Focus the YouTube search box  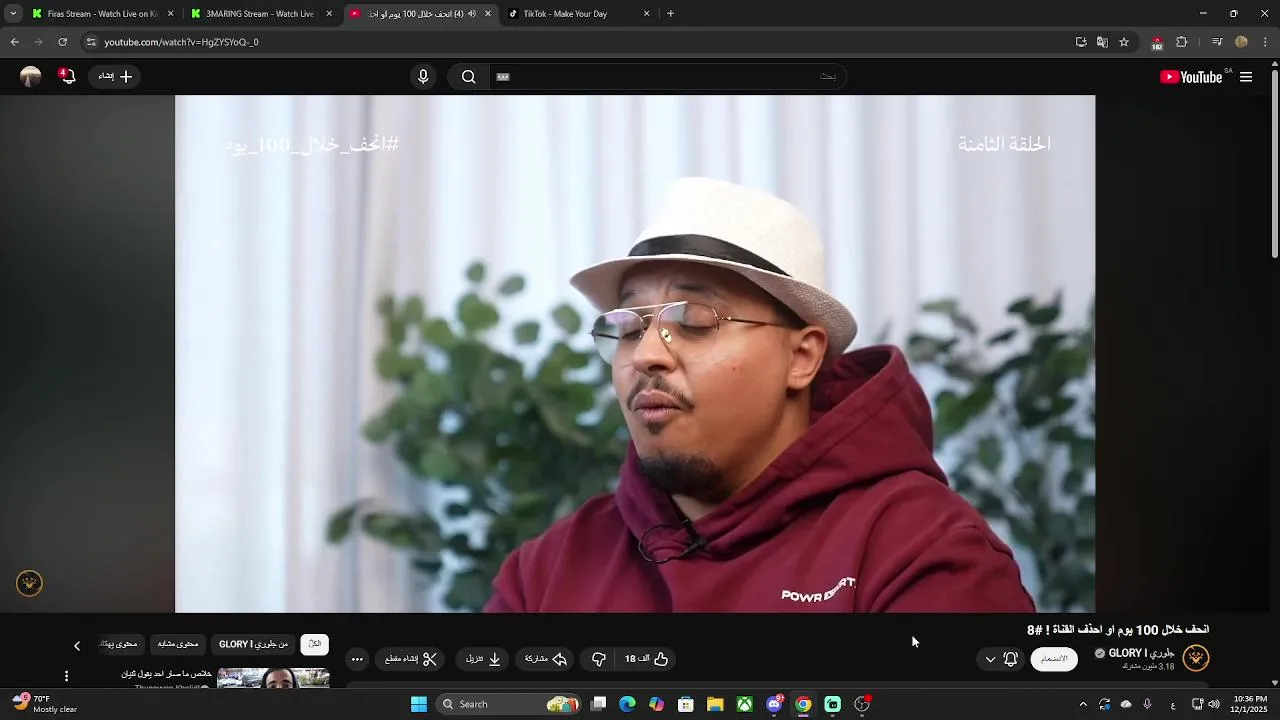667,77
